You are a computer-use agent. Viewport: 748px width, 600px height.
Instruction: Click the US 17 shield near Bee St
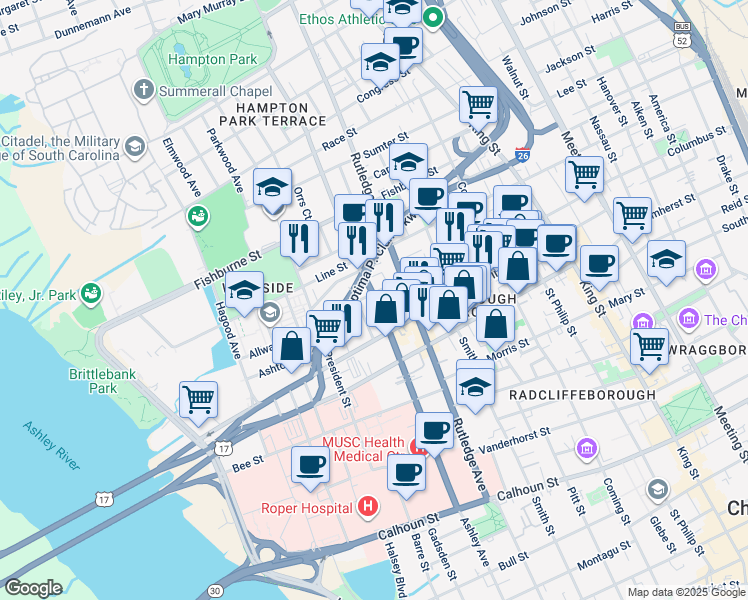[223, 448]
